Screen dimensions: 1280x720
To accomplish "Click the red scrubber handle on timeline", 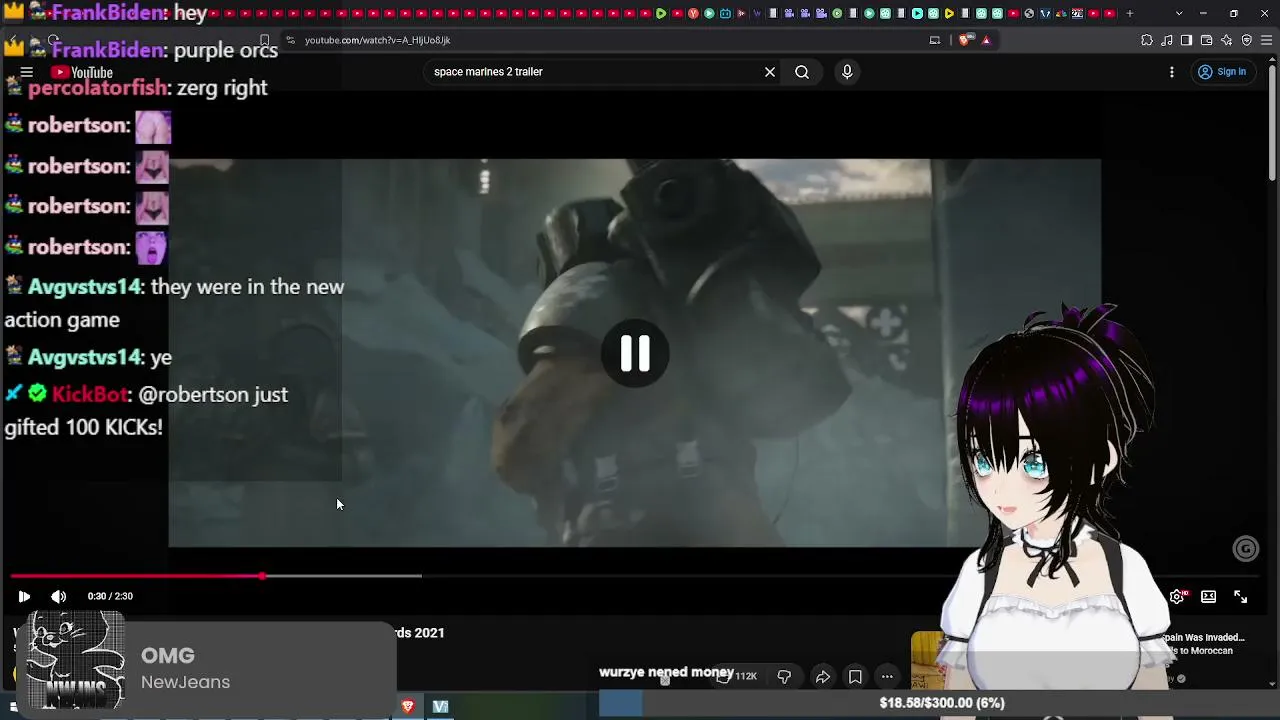I will click(262, 576).
